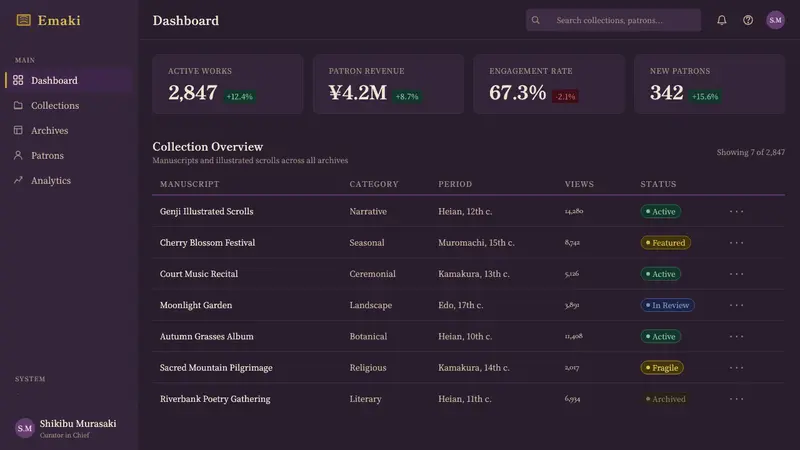Click the search magnifier icon
800x450 pixels.
(535, 20)
